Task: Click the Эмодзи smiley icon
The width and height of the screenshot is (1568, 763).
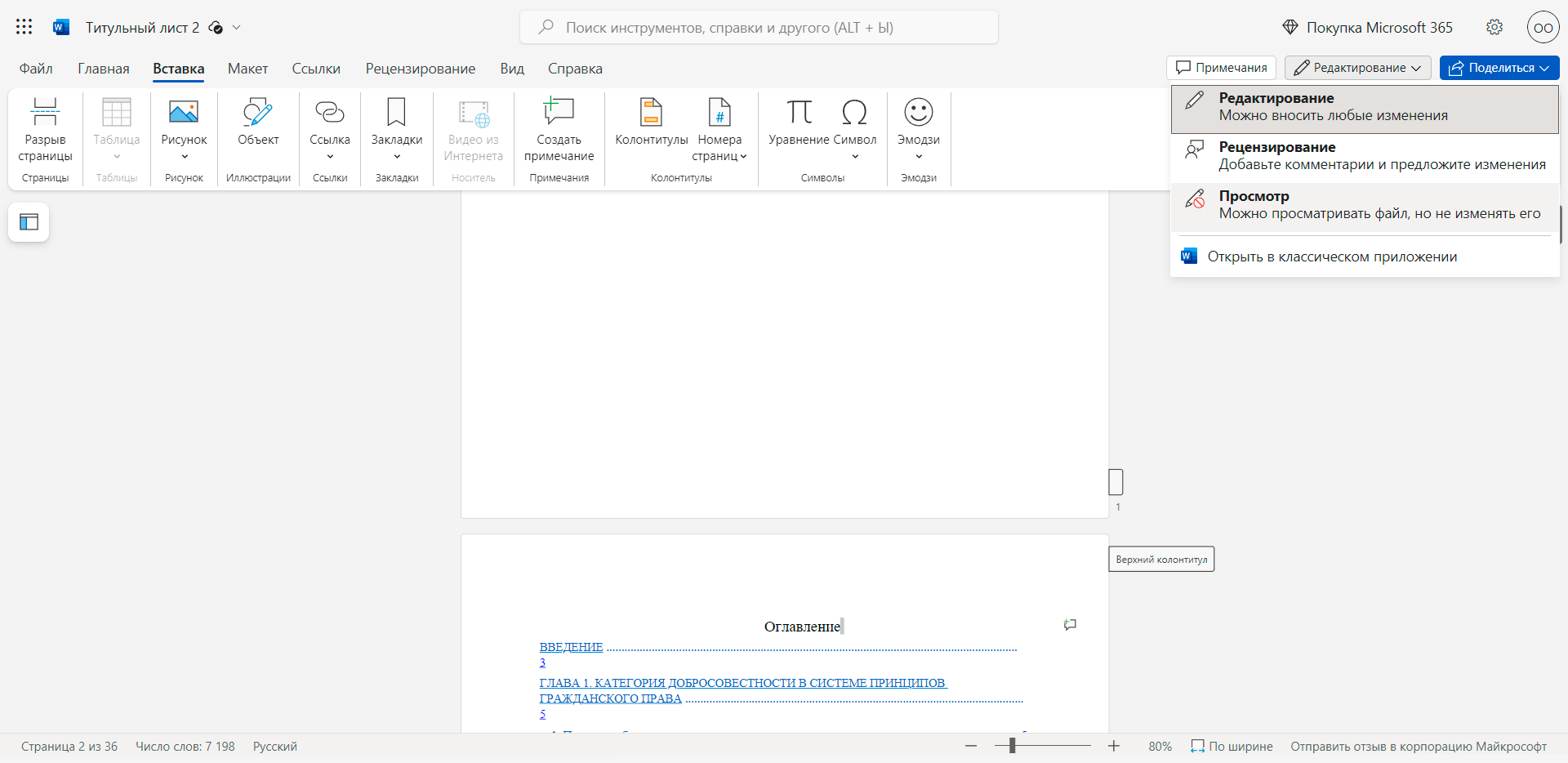Action: tap(919, 112)
